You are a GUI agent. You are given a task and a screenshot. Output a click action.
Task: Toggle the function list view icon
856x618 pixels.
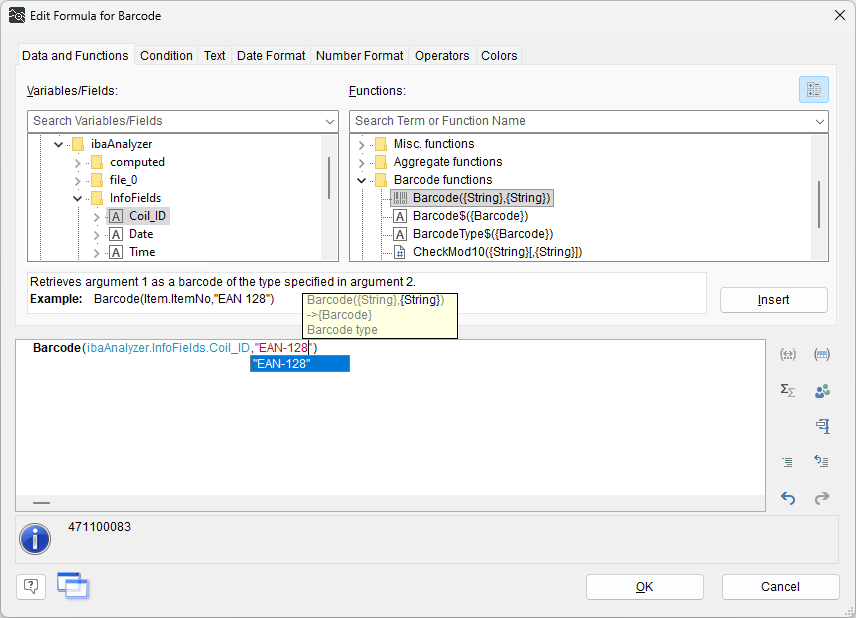[x=813, y=90]
